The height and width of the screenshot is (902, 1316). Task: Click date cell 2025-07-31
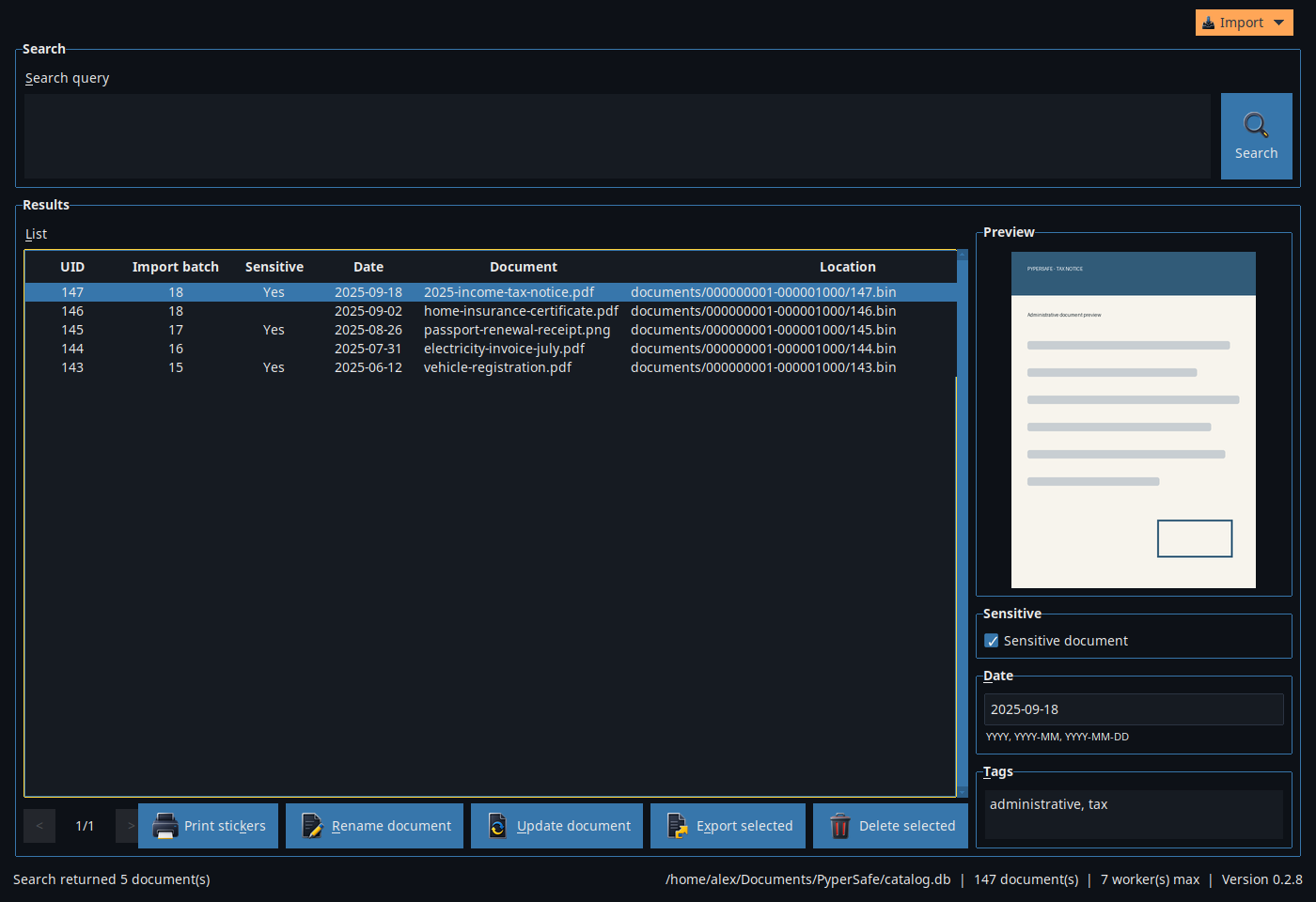368,349
